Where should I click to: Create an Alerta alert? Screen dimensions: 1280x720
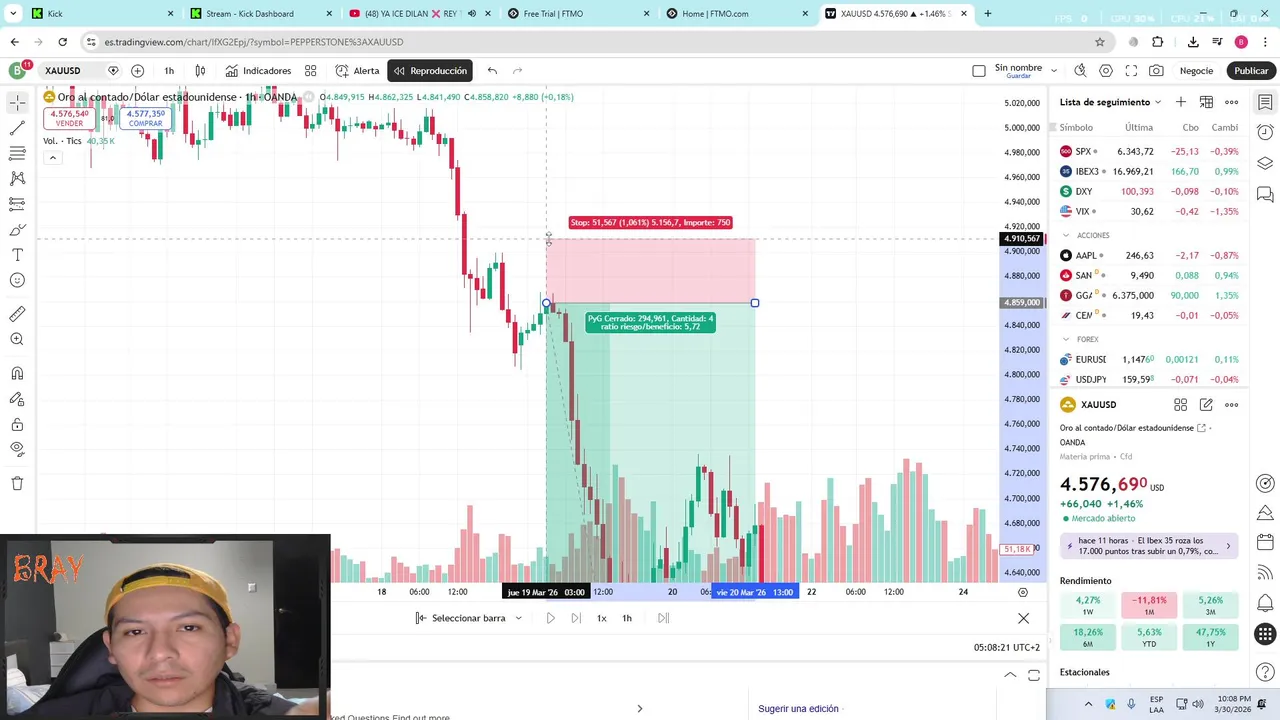(x=357, y=71)
